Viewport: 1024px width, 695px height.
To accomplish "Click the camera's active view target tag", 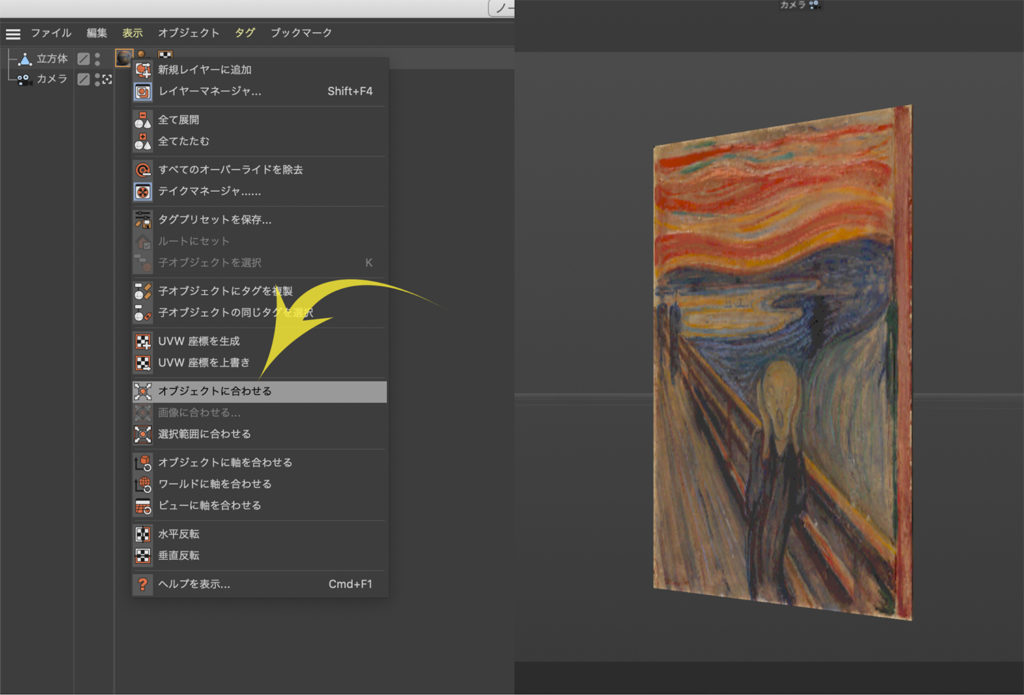I will click(107, 79).
